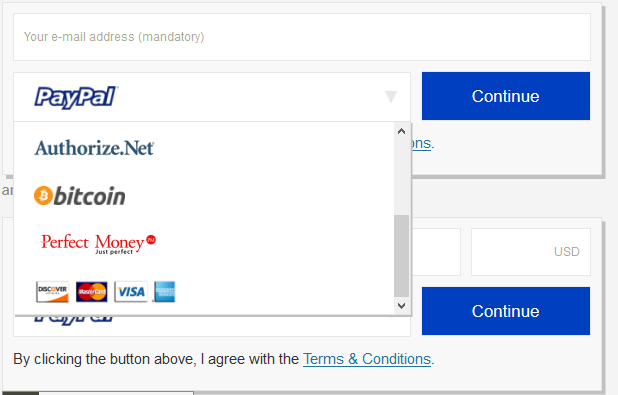Focus the e-mail address field
Viewport: 618px width, 395px height.
pos(302,37)
